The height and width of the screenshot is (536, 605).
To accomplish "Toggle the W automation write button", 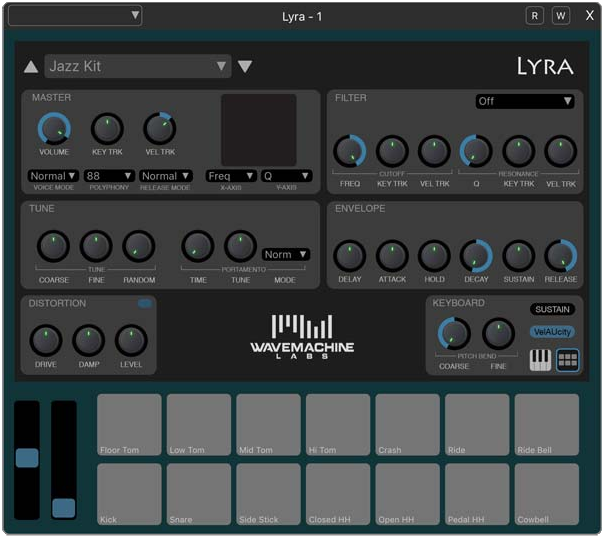I will (x=561, y=16).
